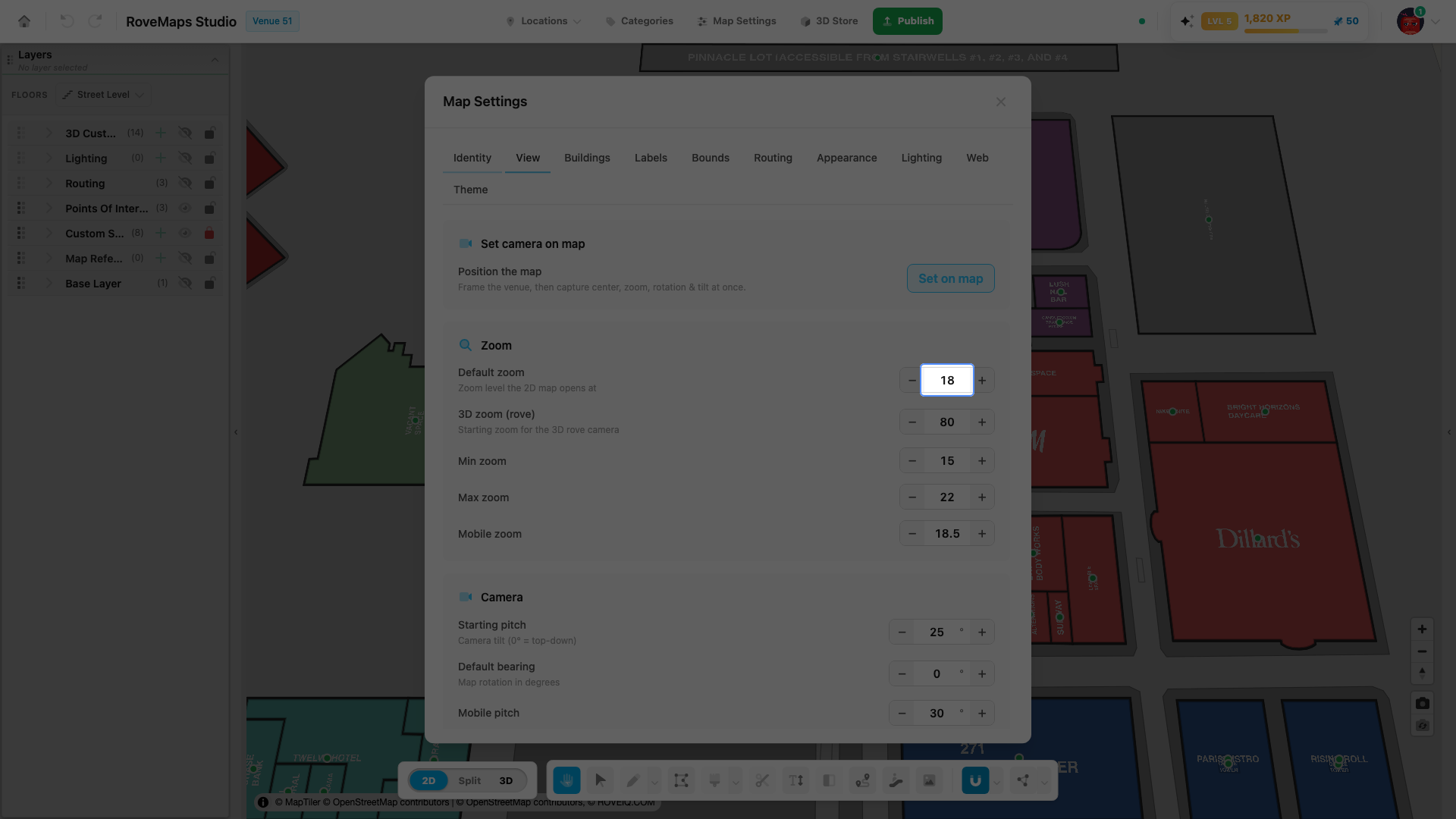Switch to Split view mode
Viewport: 1456px width, 819px height.
tap(469, 780)
